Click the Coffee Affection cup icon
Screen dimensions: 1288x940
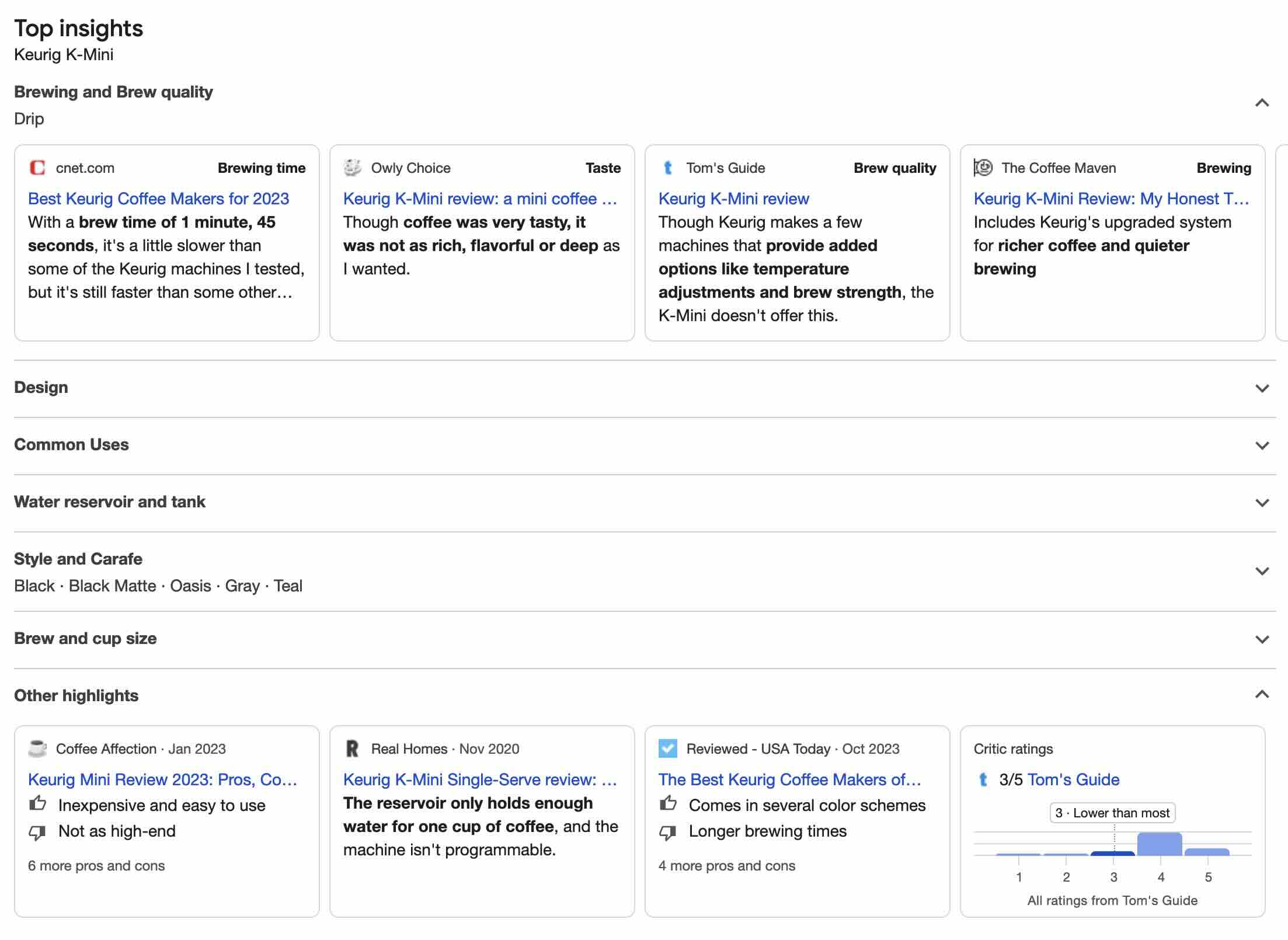[x=37, y=748]
